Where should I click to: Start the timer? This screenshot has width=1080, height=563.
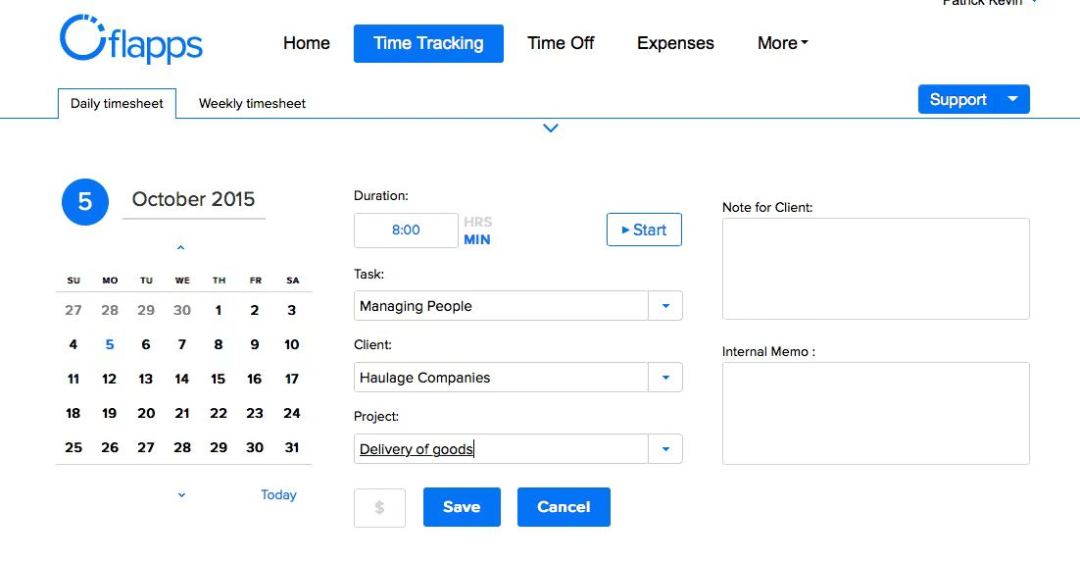644,230
